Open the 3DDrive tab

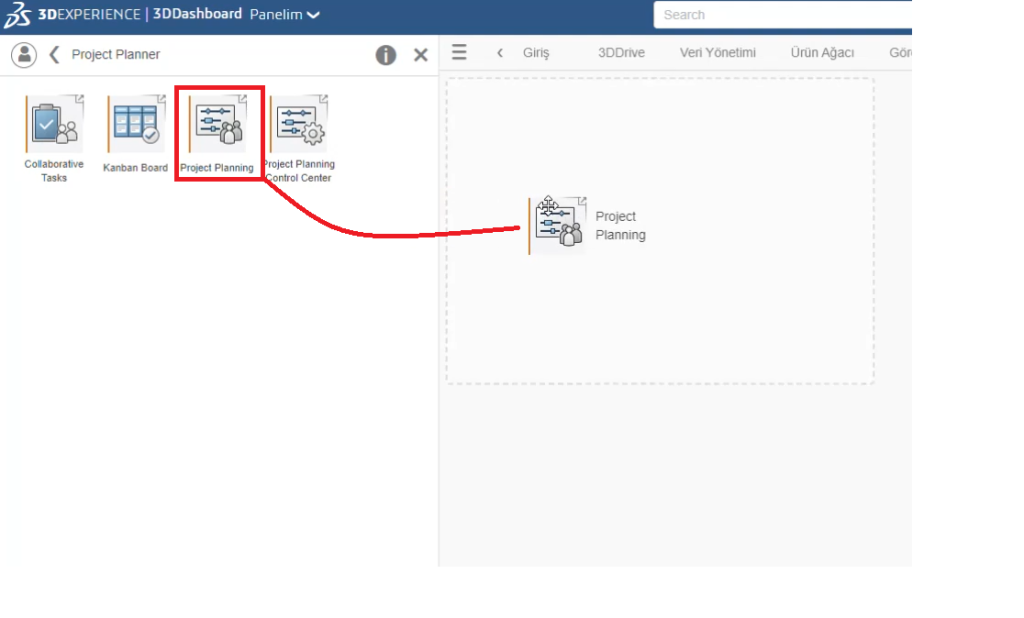coord(621,53)
